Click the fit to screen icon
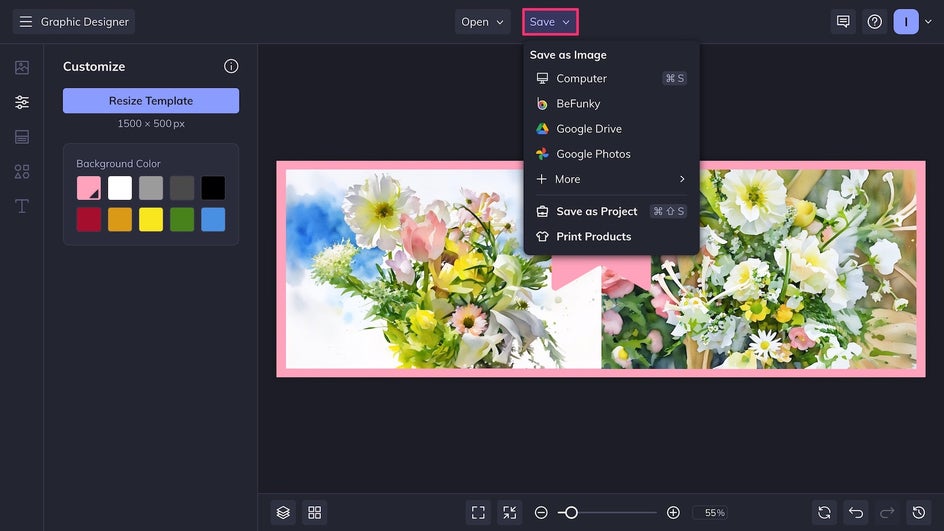The width and height of the screenshot is (944, 531). click(x=478, y=512)
